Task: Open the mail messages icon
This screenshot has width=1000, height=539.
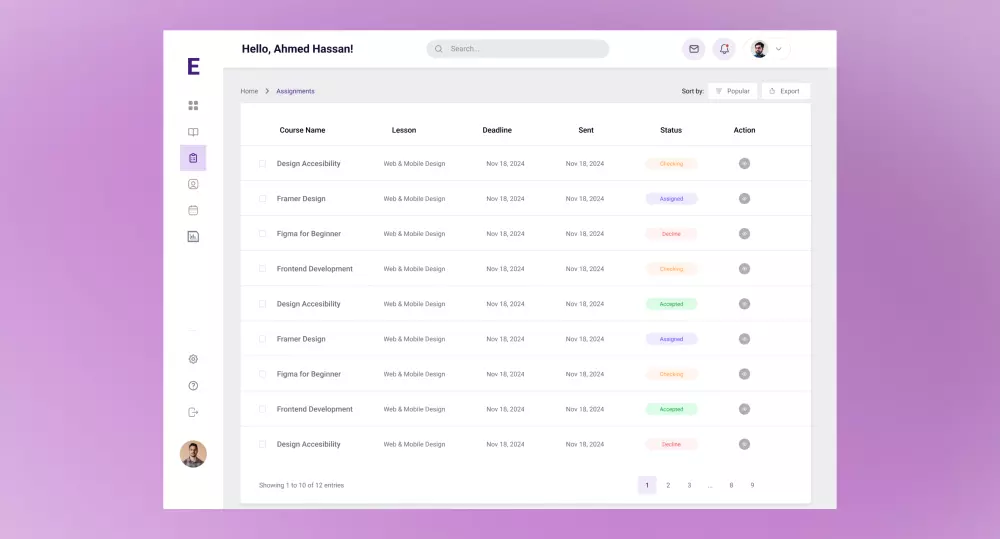Action: pyautogui.click(x=694, y=49)
